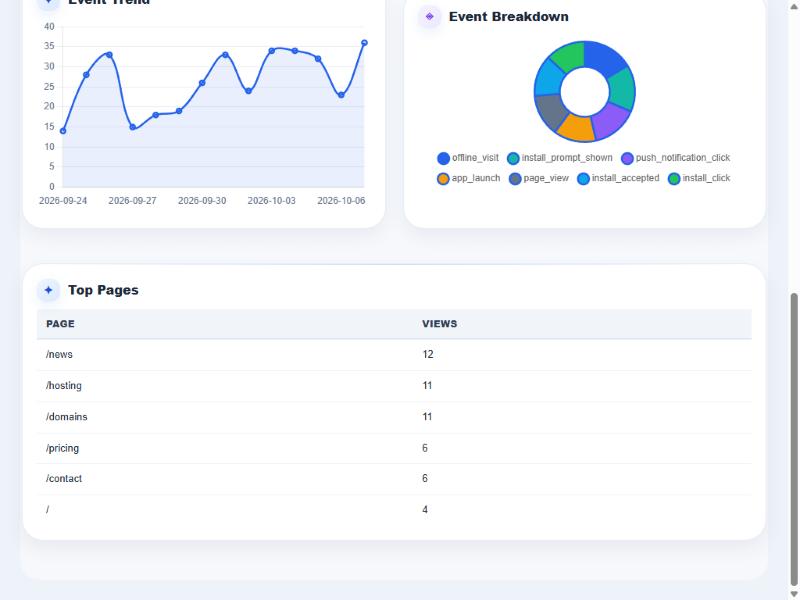Click the teal donut chart segment

click(x=622, y=88)
